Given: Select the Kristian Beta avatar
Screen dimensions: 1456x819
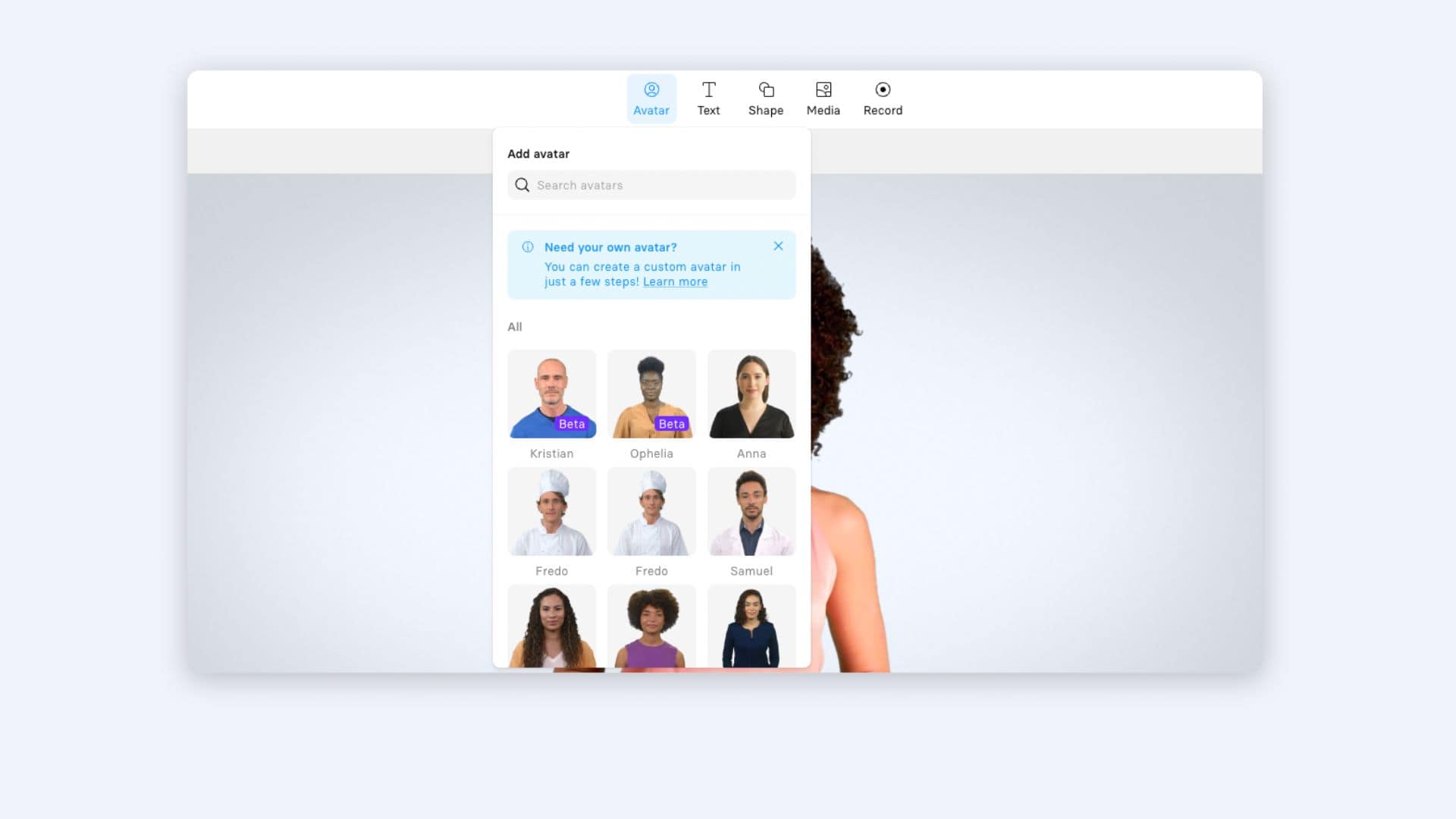Looking at the screenshot, I should click(551, 393).
